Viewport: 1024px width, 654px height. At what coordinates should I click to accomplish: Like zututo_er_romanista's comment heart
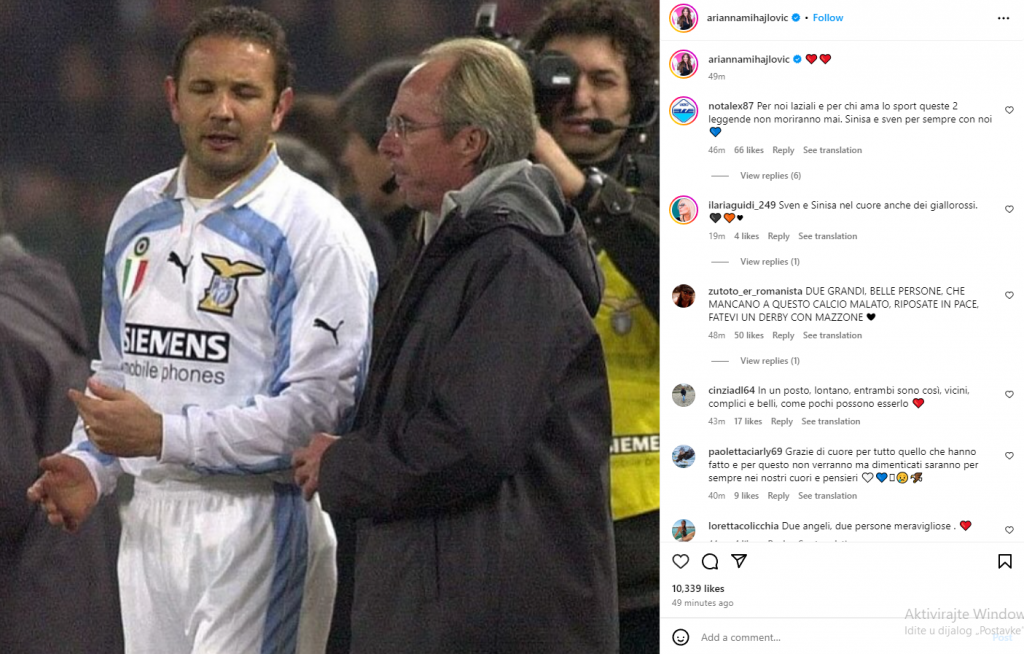1009,295
